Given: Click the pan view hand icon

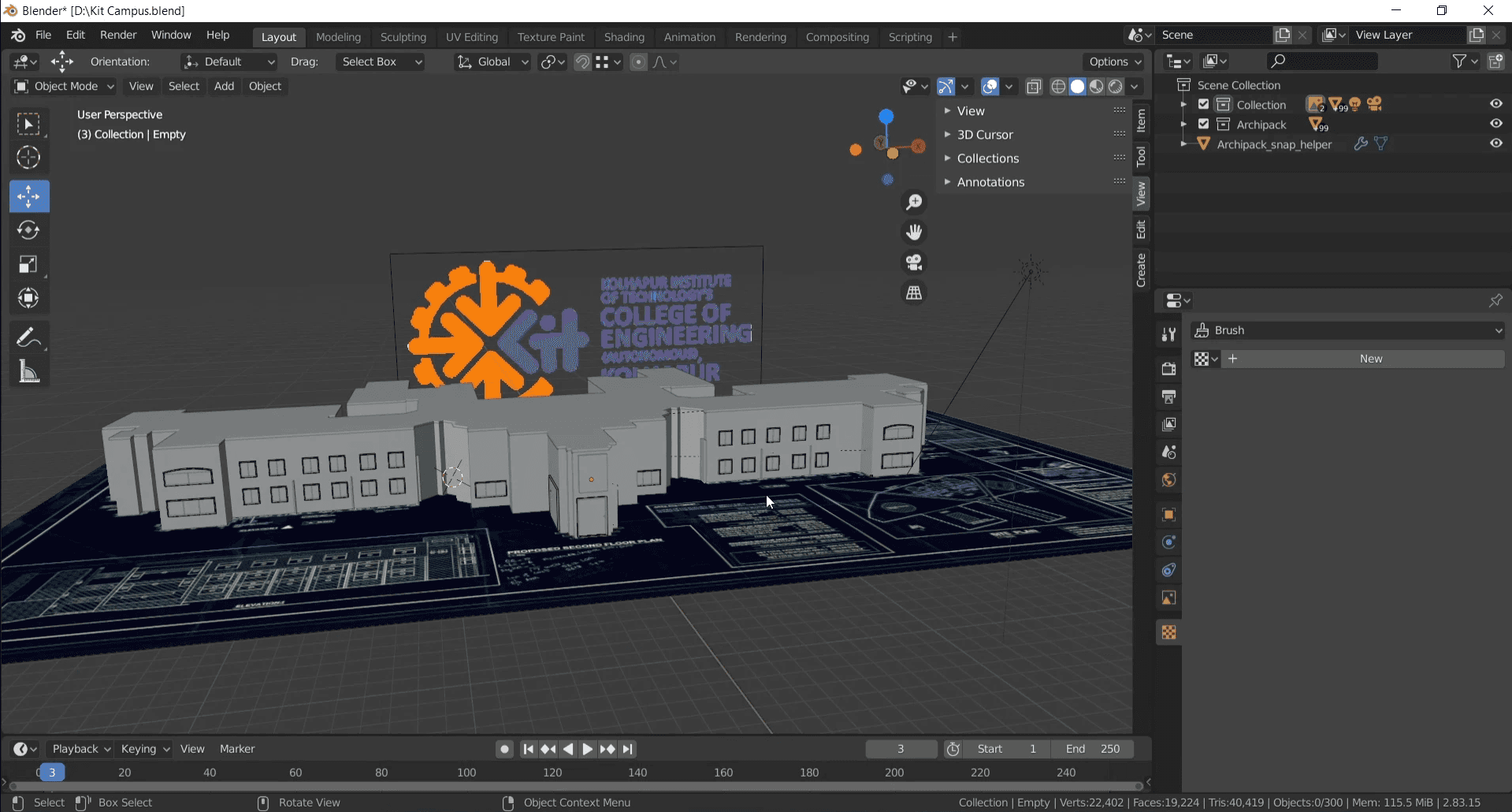Looking at the screenshot, I should (914, 233).
